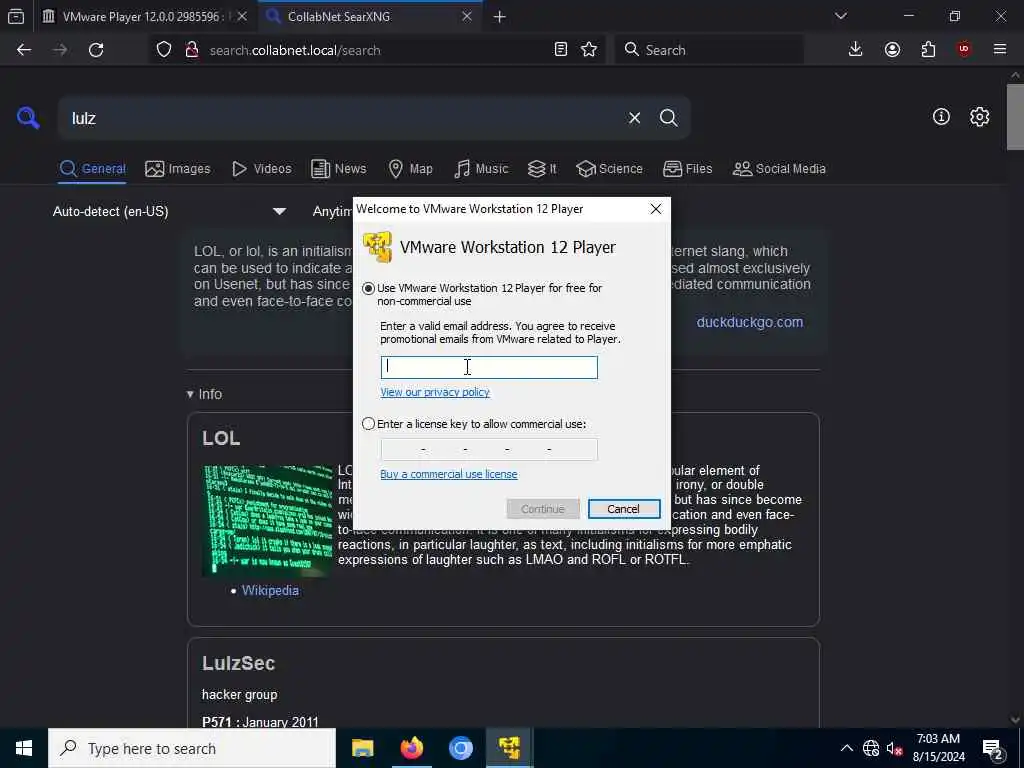The width and height of the screenshot is (1024, 768).
Task: Open the duckduckgo.com answer source link
Action: point(750,322)
